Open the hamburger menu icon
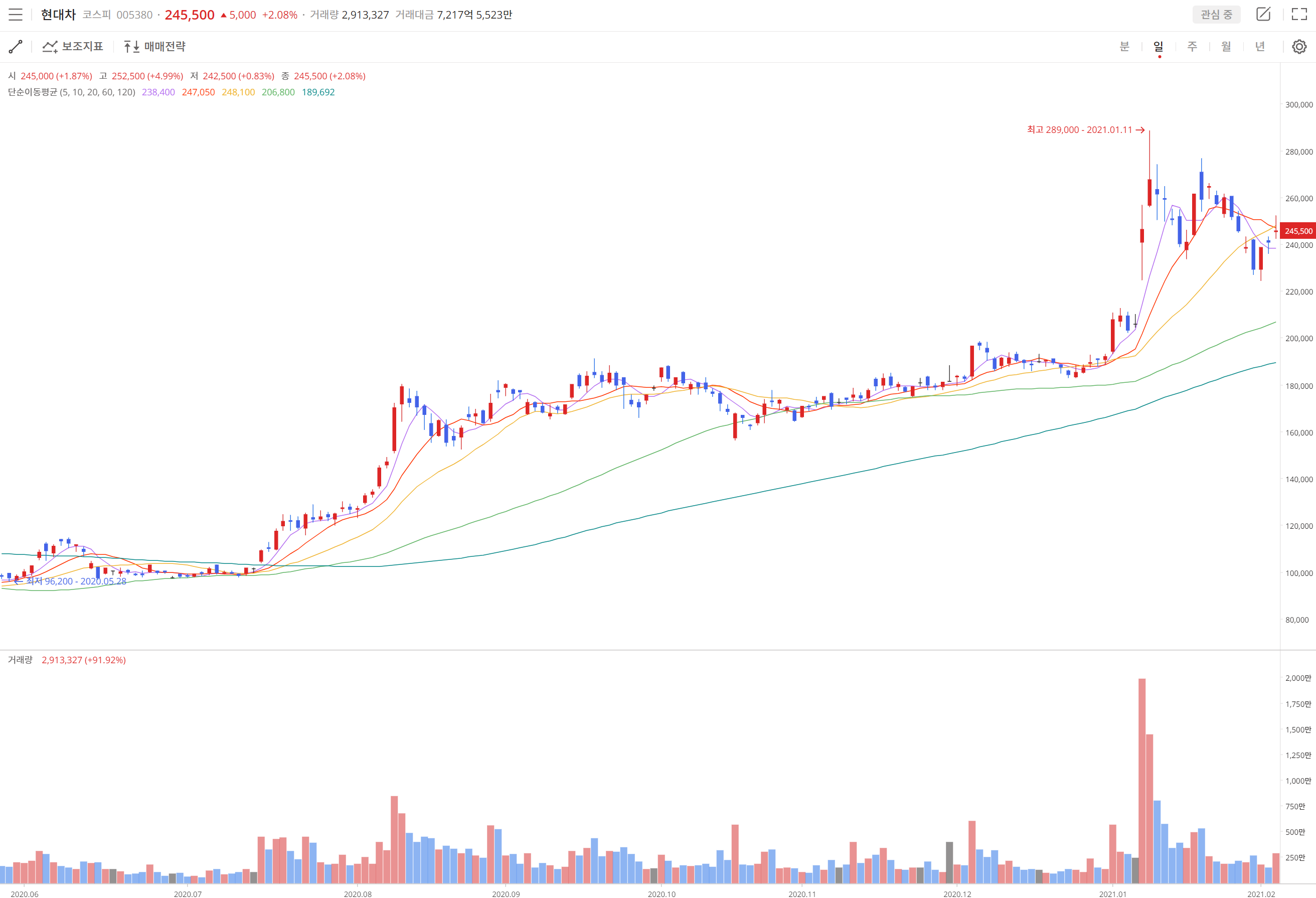This screenshot has width=1316, height=898. (x=15, y=15)
